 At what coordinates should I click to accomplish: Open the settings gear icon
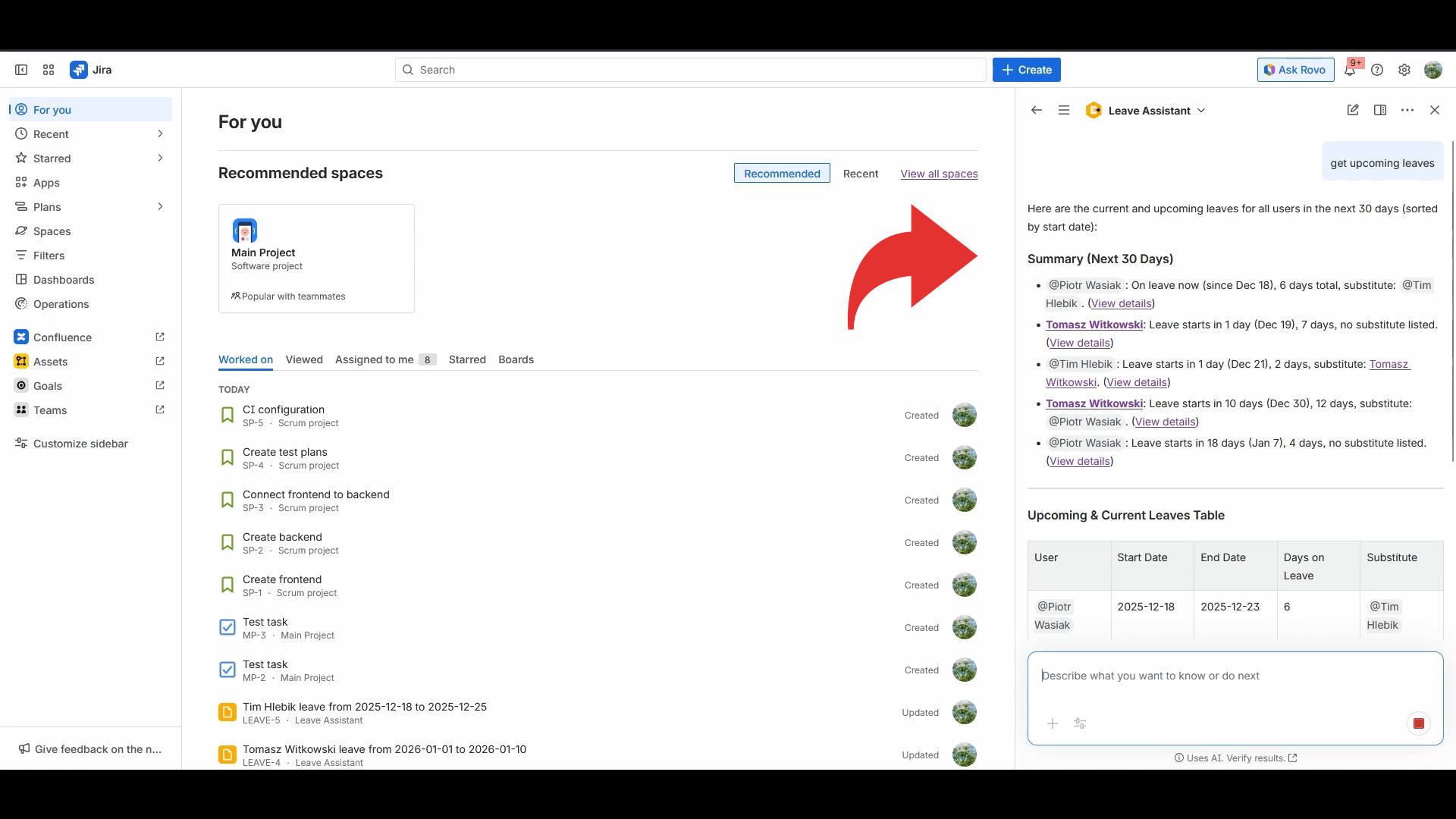(1404, 70)
